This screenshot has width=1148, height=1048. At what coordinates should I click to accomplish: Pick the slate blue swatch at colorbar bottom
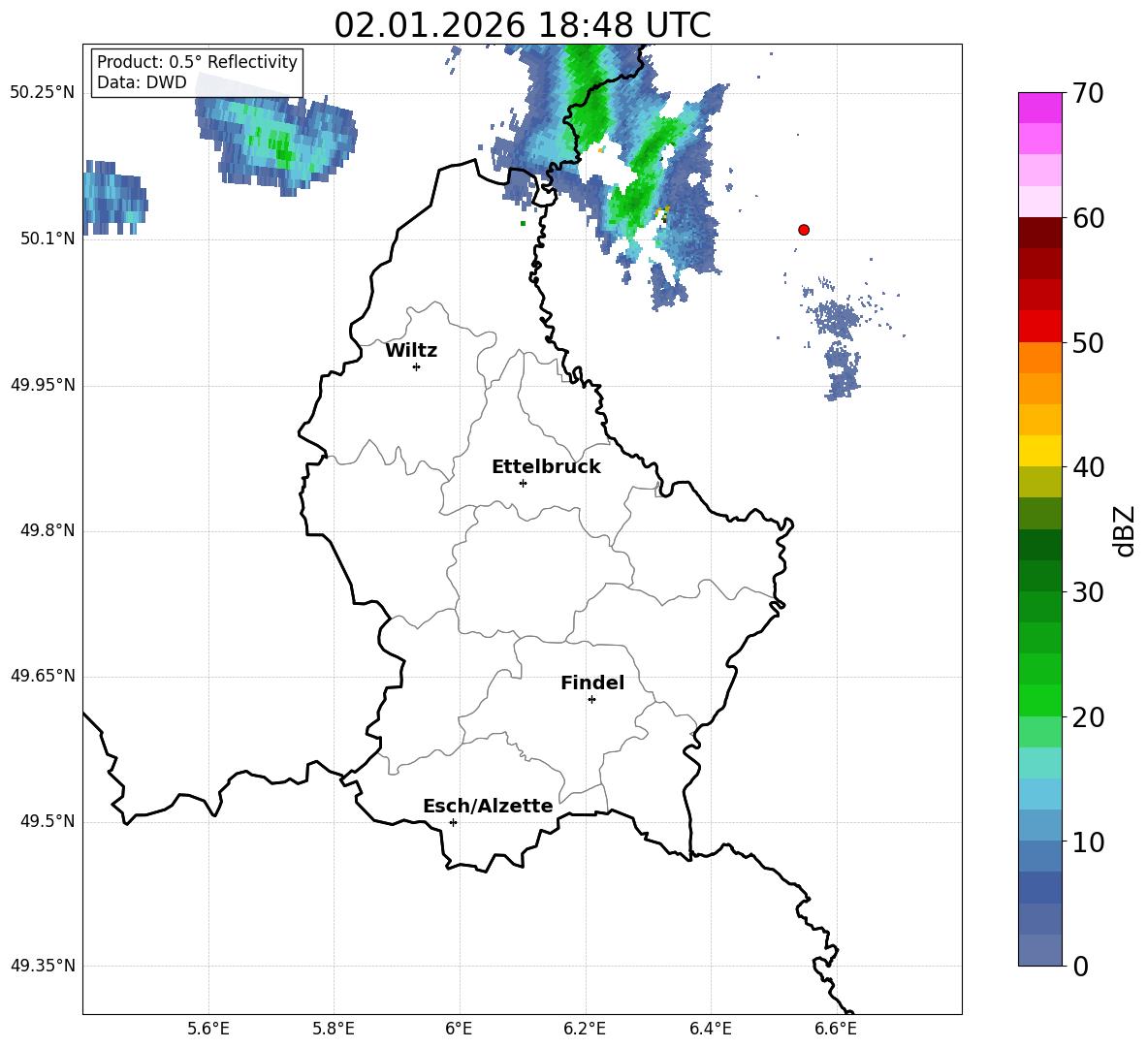[x=1039, y=950]
